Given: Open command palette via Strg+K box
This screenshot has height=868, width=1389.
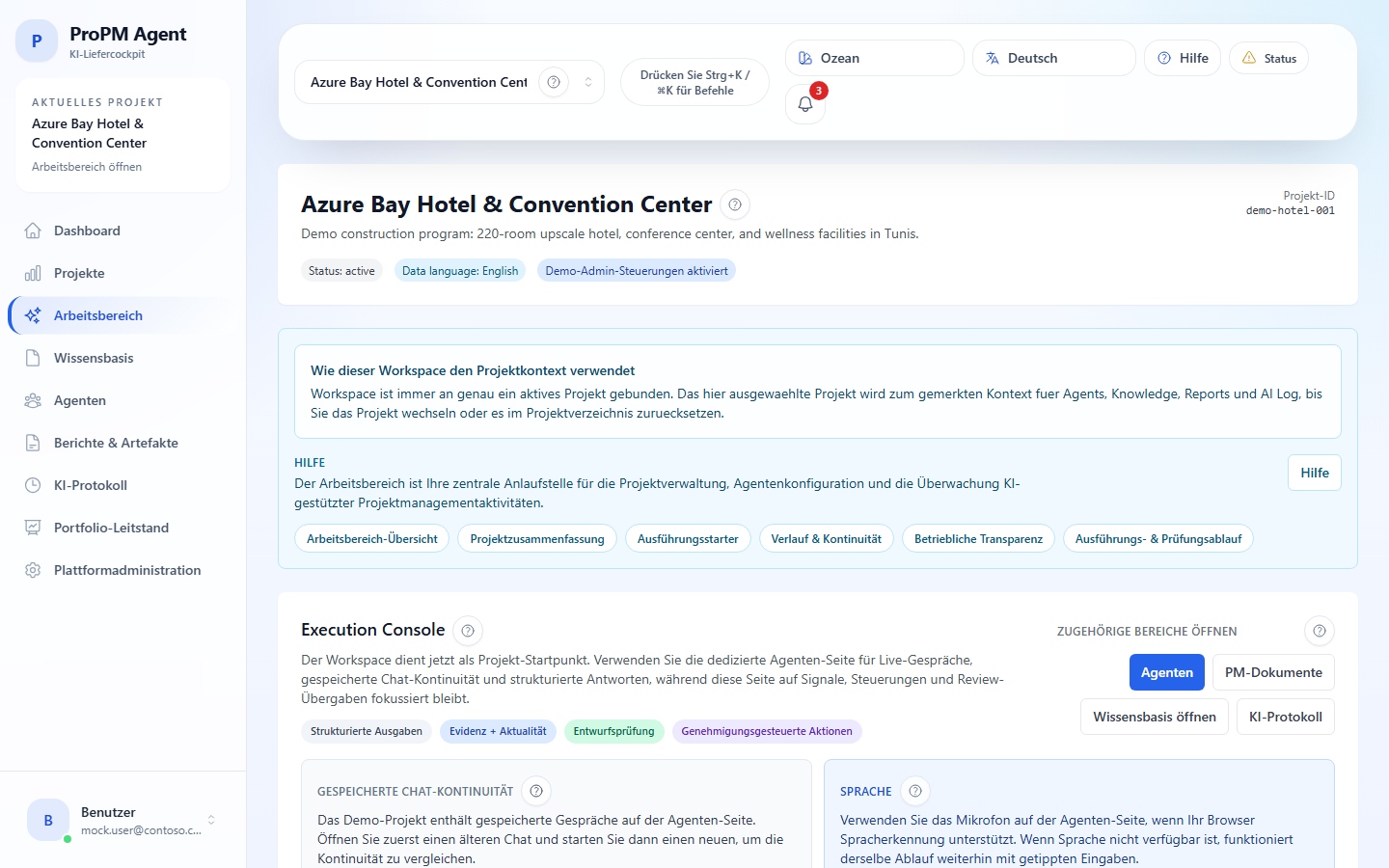Looking at the screenshot, I should (694, 82).
